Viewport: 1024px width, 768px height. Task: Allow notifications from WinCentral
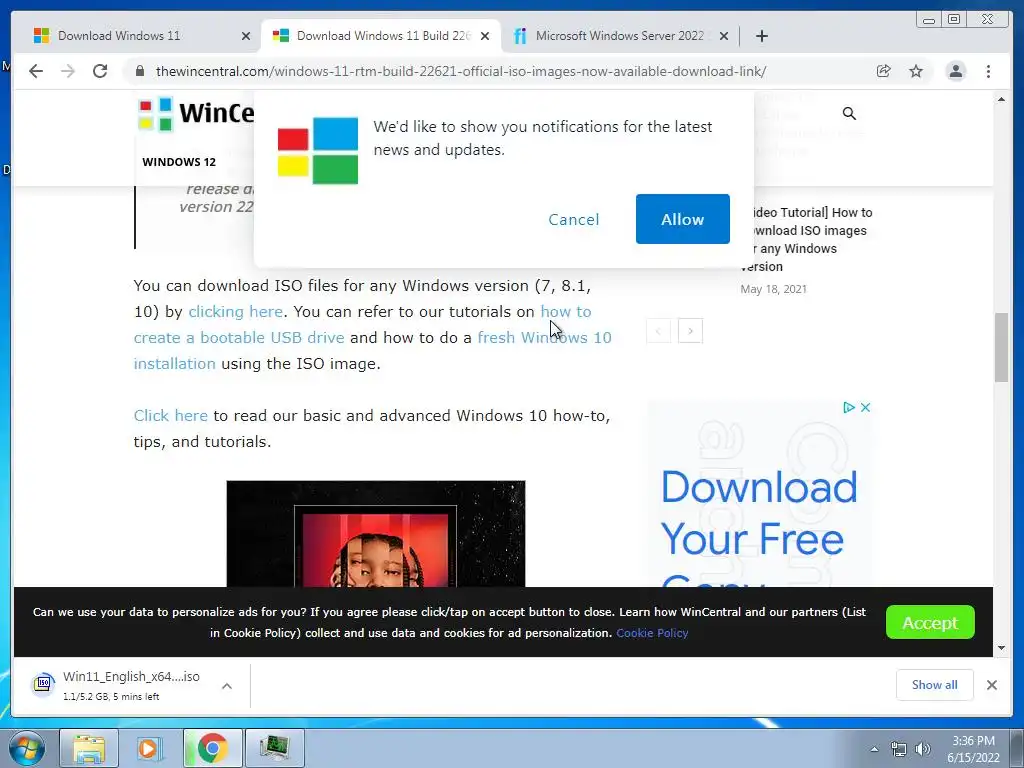(x=682, y=219)
